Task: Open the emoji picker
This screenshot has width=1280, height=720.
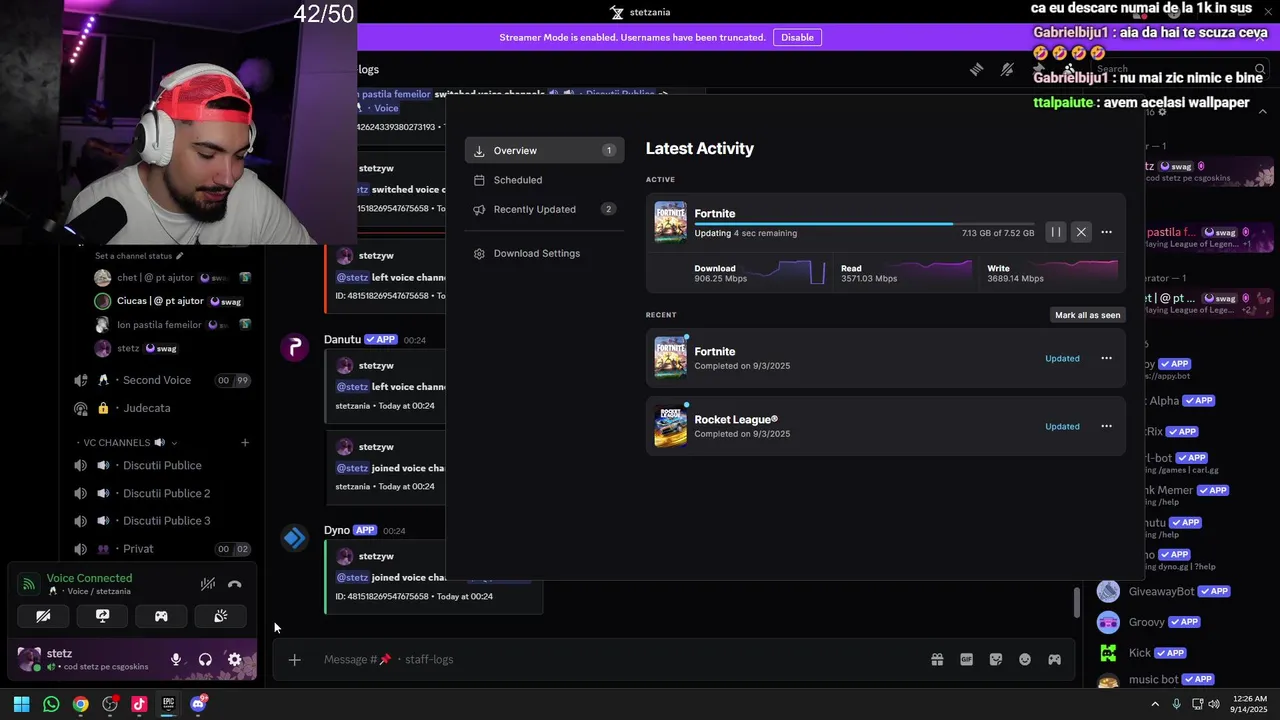Action: 1025,660
